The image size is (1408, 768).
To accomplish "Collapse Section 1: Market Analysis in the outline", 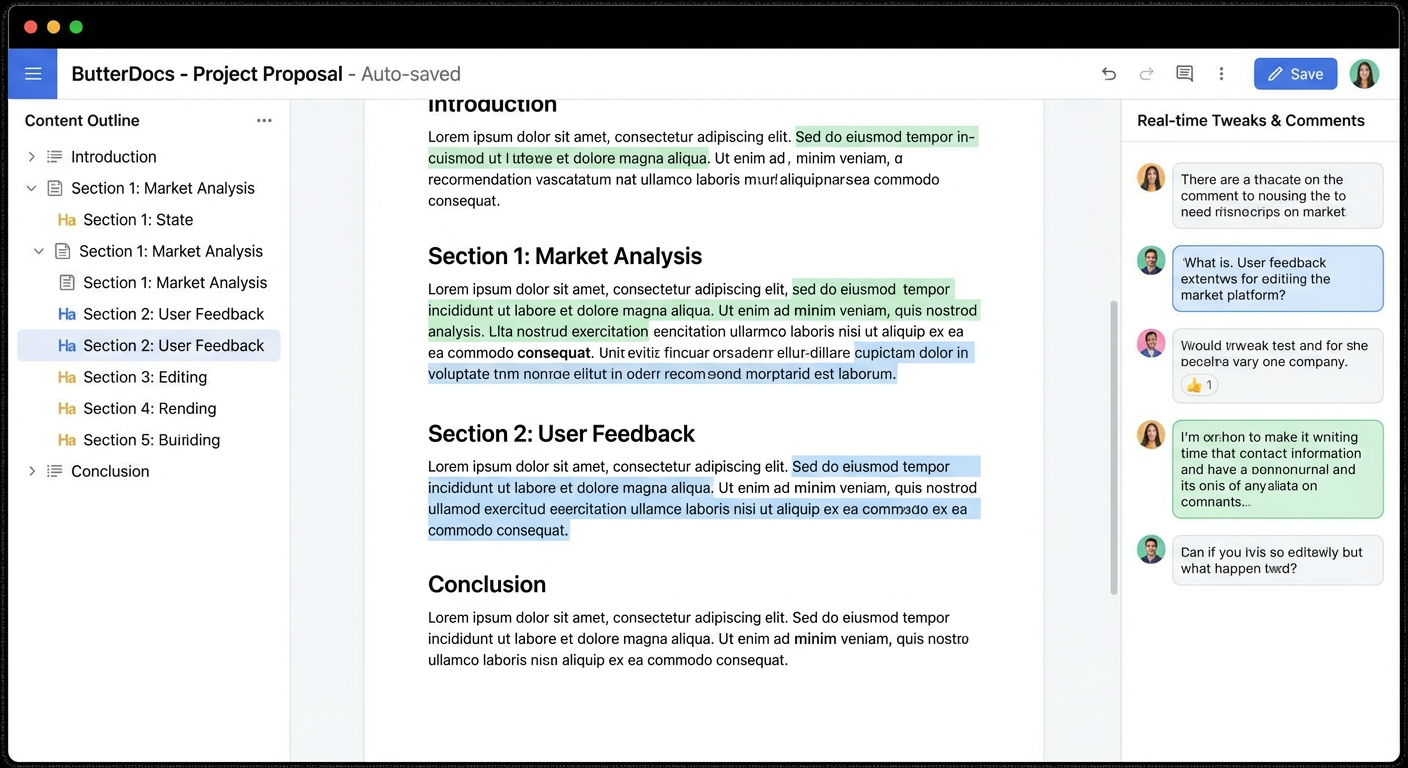I will (x=31, y=188).
